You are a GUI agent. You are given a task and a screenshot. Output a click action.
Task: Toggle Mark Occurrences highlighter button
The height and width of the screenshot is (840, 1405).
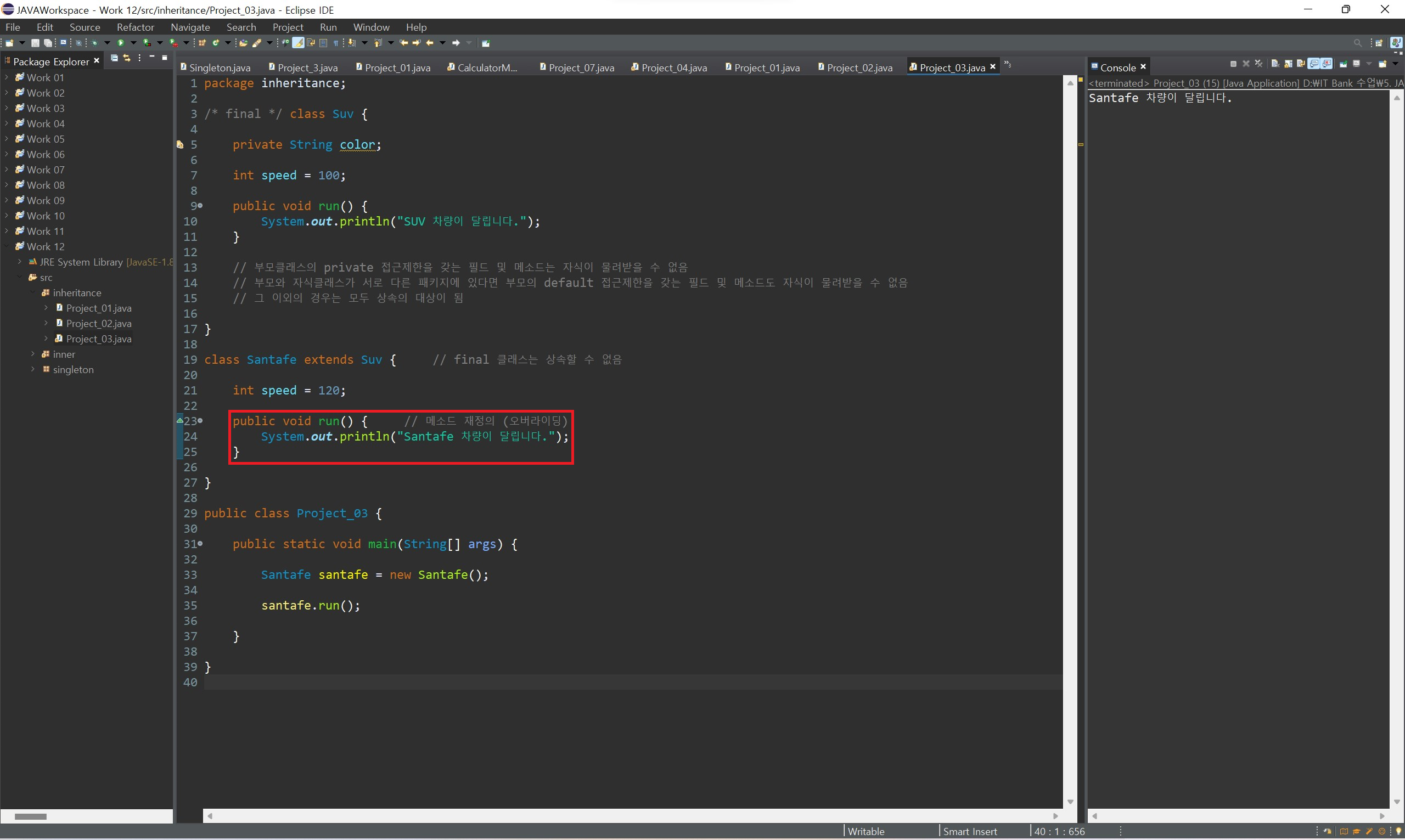tap(299, 43)
